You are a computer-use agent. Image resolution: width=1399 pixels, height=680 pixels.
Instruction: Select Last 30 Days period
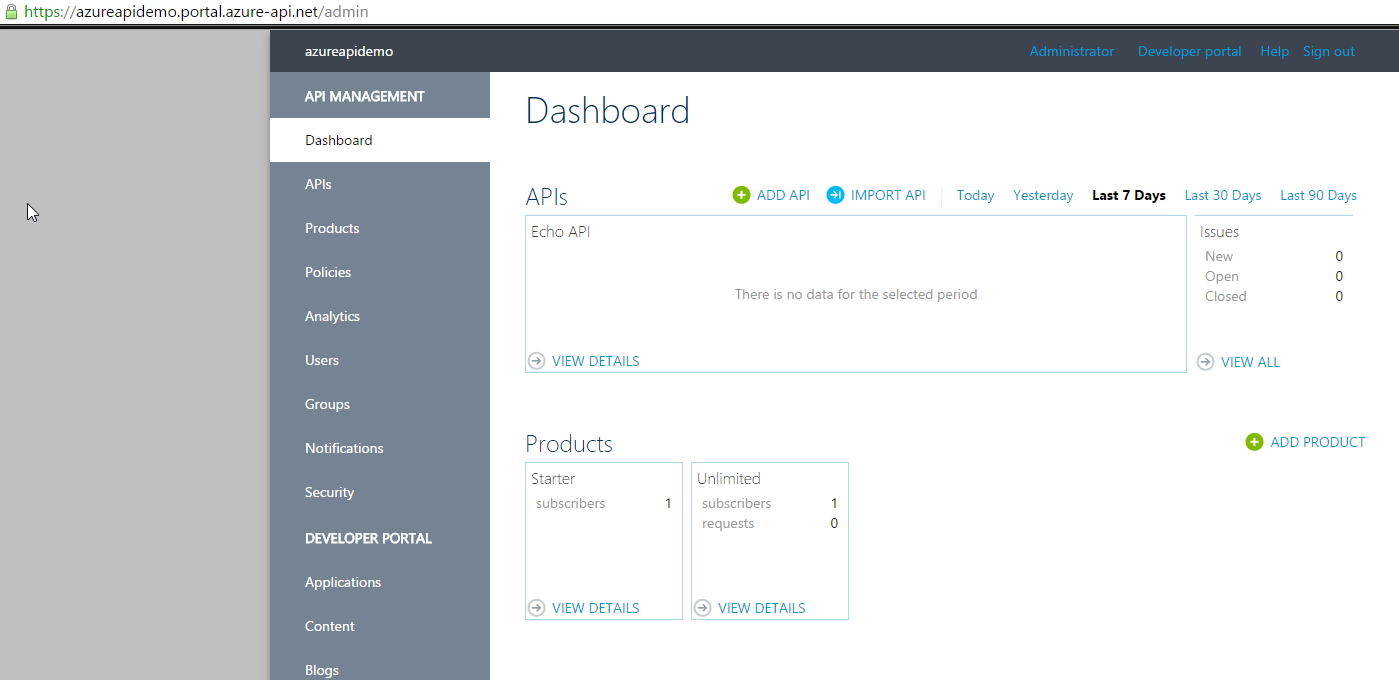point(1223,195)
